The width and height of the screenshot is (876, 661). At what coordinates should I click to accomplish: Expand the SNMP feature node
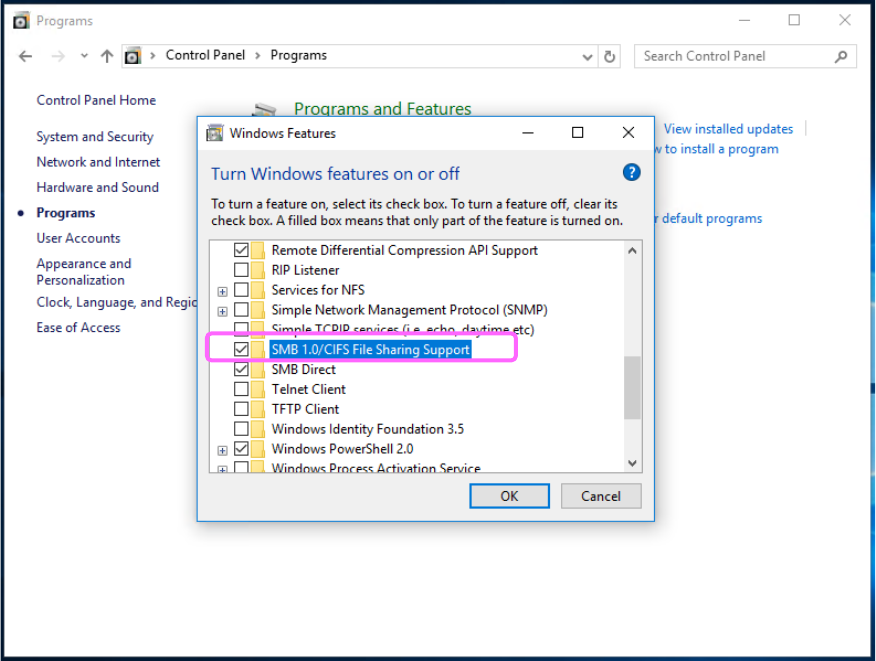[x=222, y=311]
